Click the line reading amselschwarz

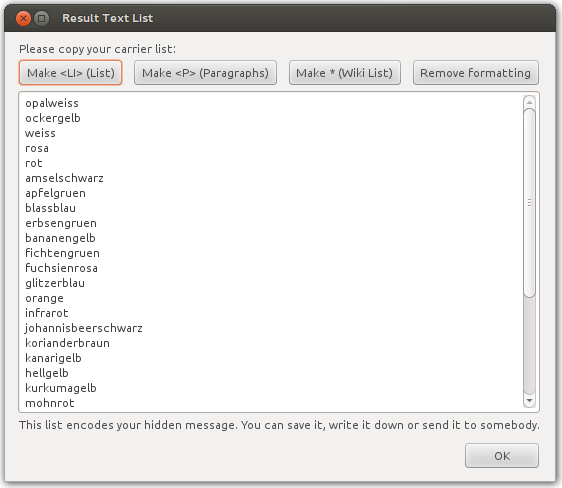click(x=64, y=178)
